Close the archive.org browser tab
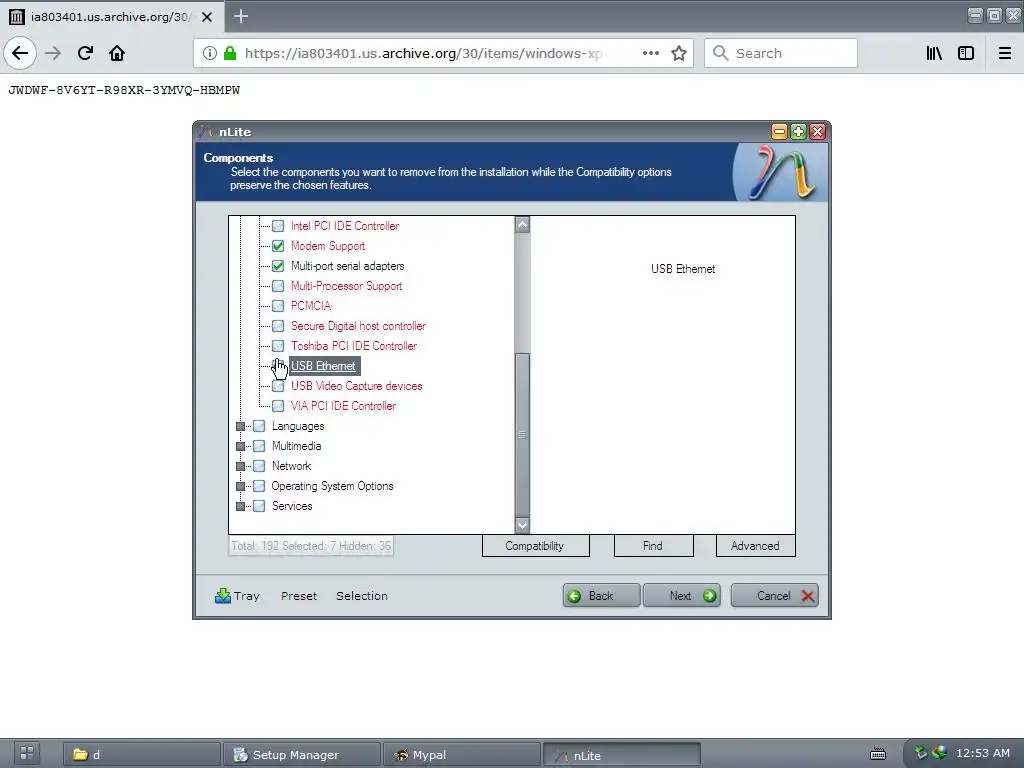Image resolution: width=1024 pixels, height=768 pixels. (207, 16)
